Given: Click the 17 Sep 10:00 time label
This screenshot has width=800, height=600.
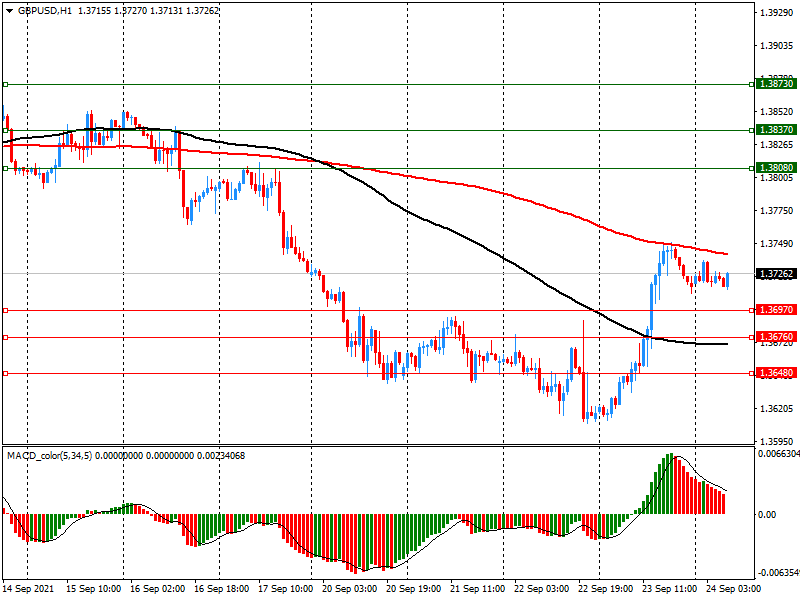Looking at the screenshot, I should coord(285,589).
